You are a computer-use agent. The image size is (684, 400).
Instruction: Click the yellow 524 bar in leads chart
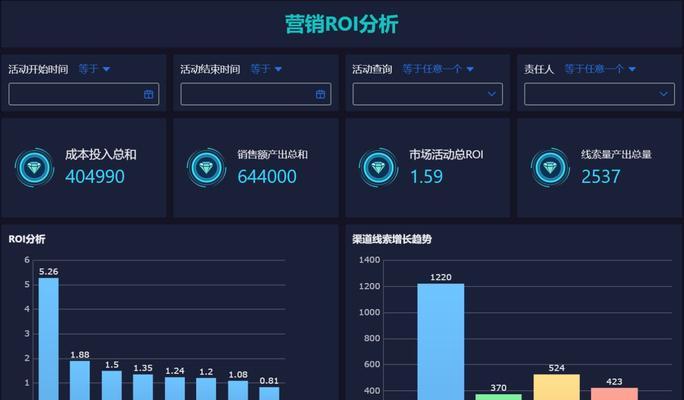(557, 387)
